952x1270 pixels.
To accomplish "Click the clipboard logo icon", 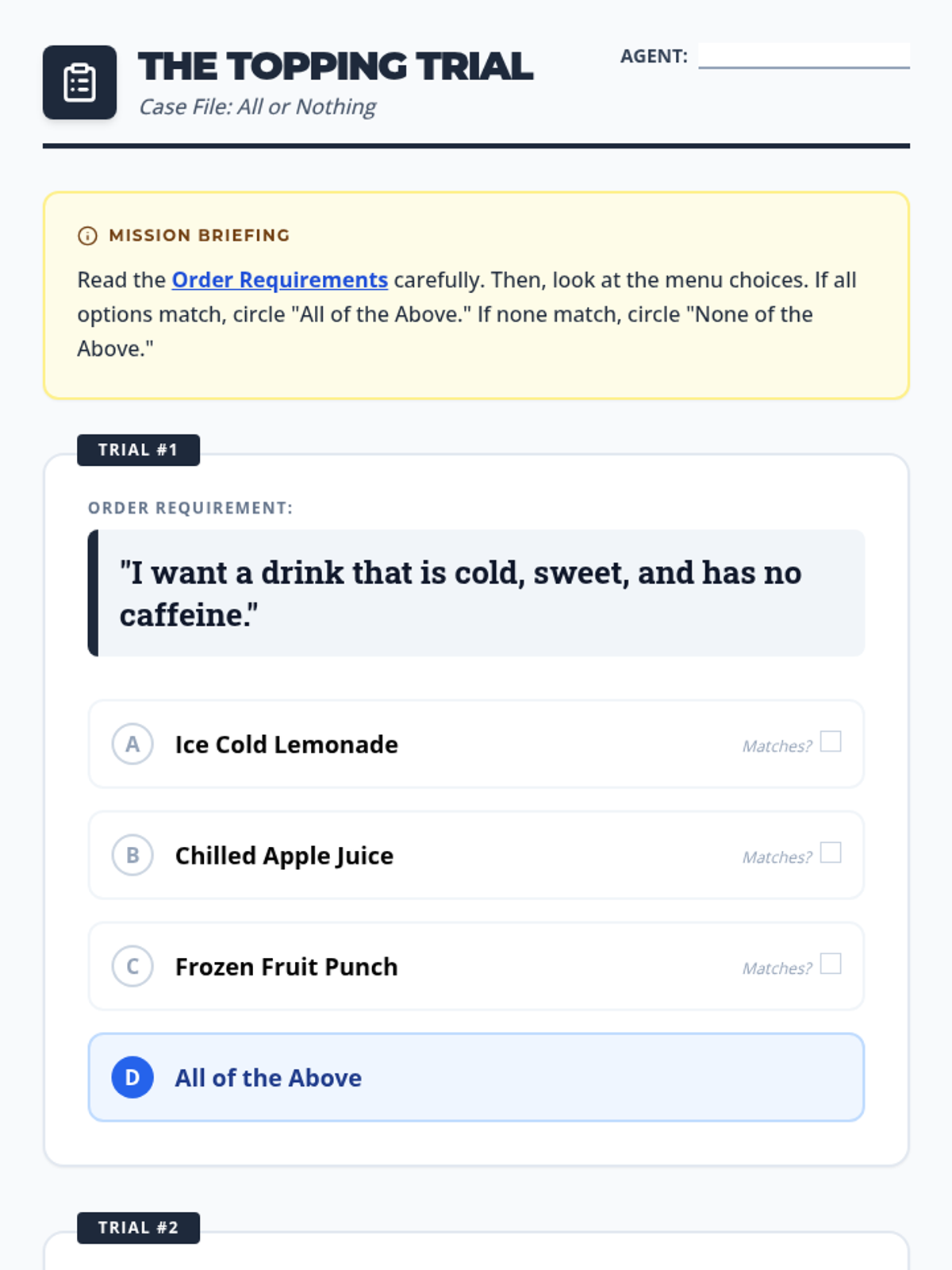I will point(79,83).
